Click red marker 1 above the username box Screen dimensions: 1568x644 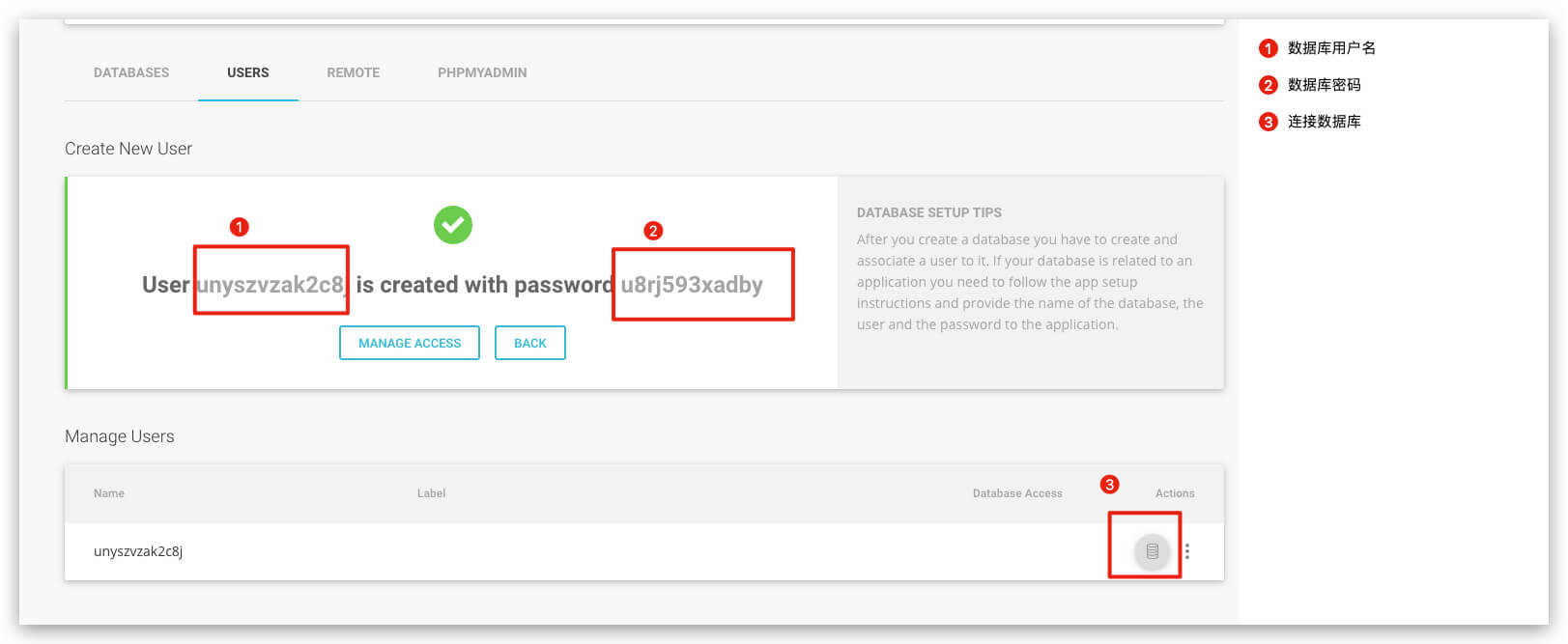point(240,227)
